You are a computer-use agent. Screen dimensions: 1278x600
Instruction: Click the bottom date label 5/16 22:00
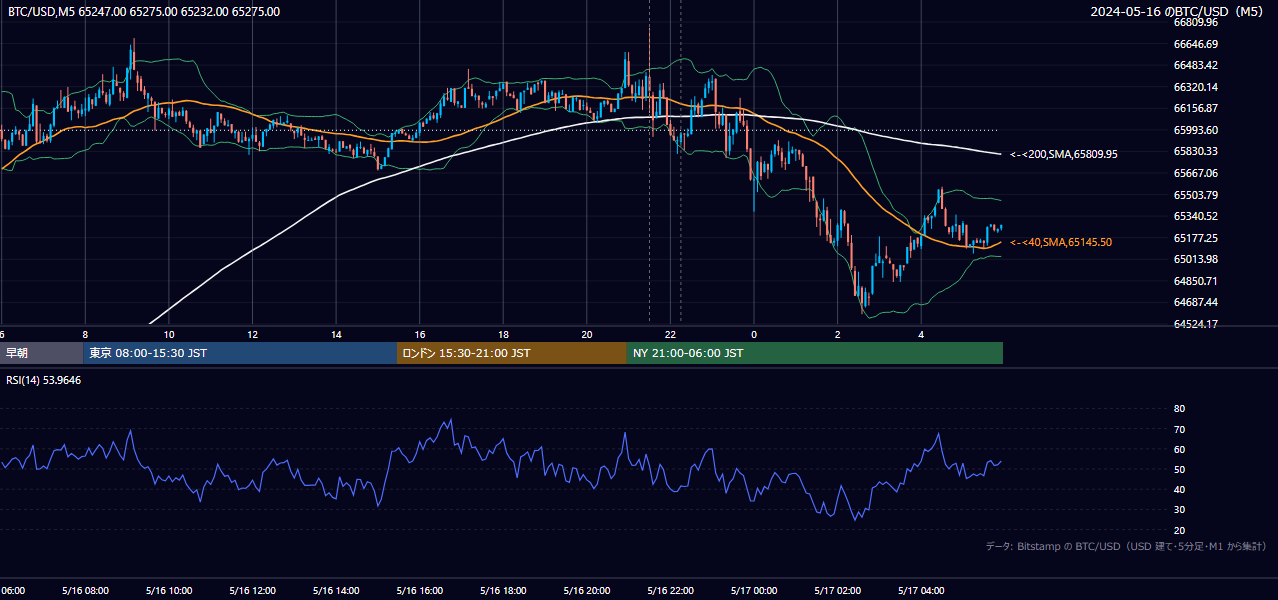tap(670, 591)
